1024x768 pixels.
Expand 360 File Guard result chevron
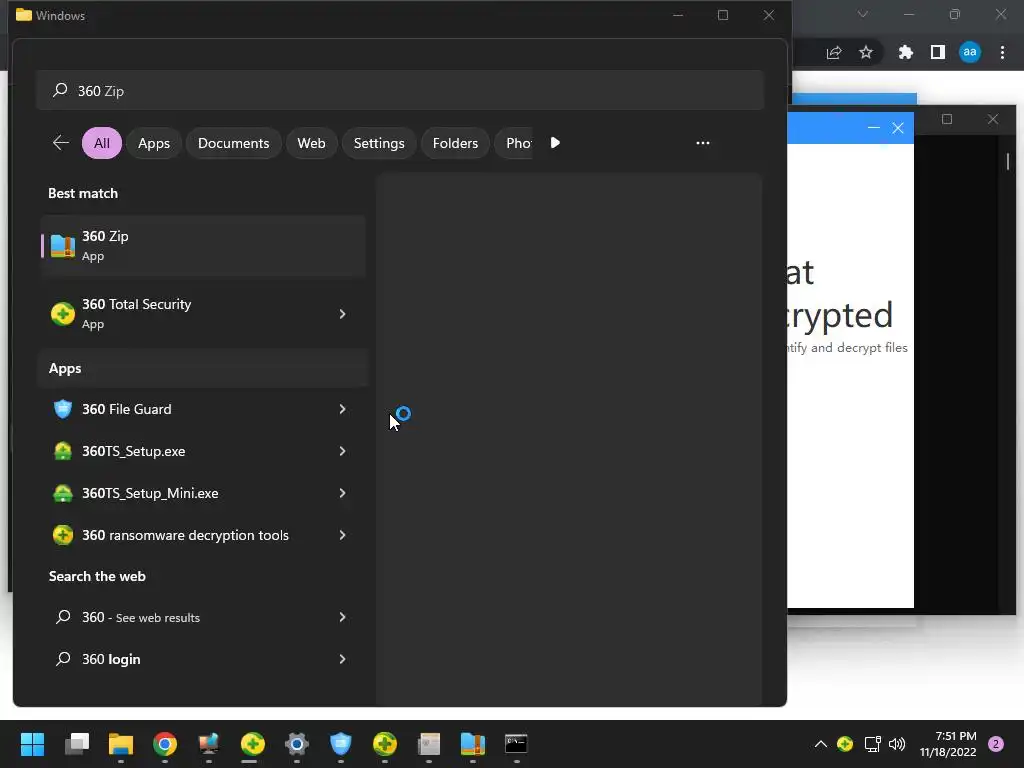(342, 409)
